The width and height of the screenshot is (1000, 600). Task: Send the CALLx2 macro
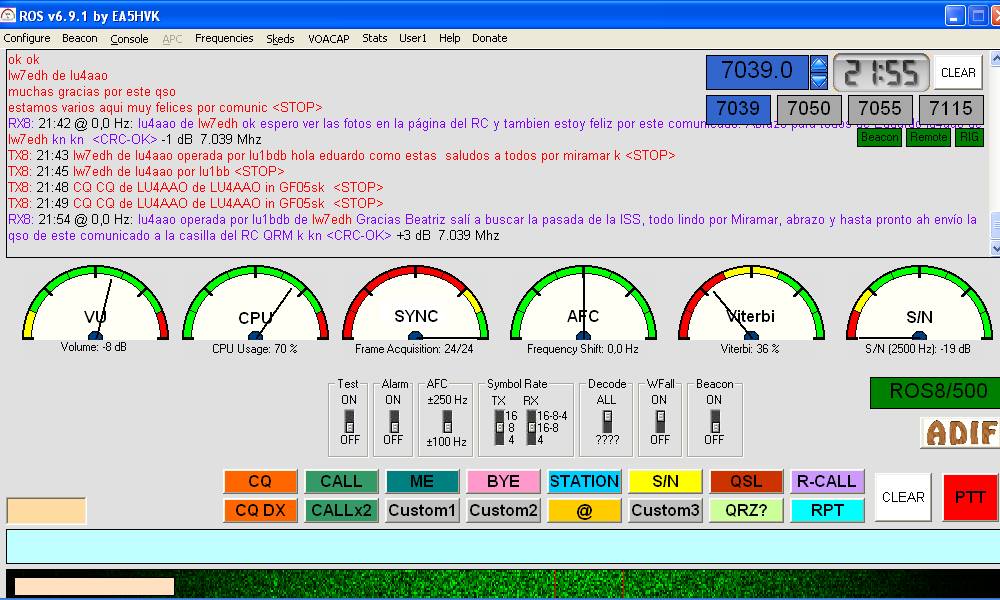point(341,511)
